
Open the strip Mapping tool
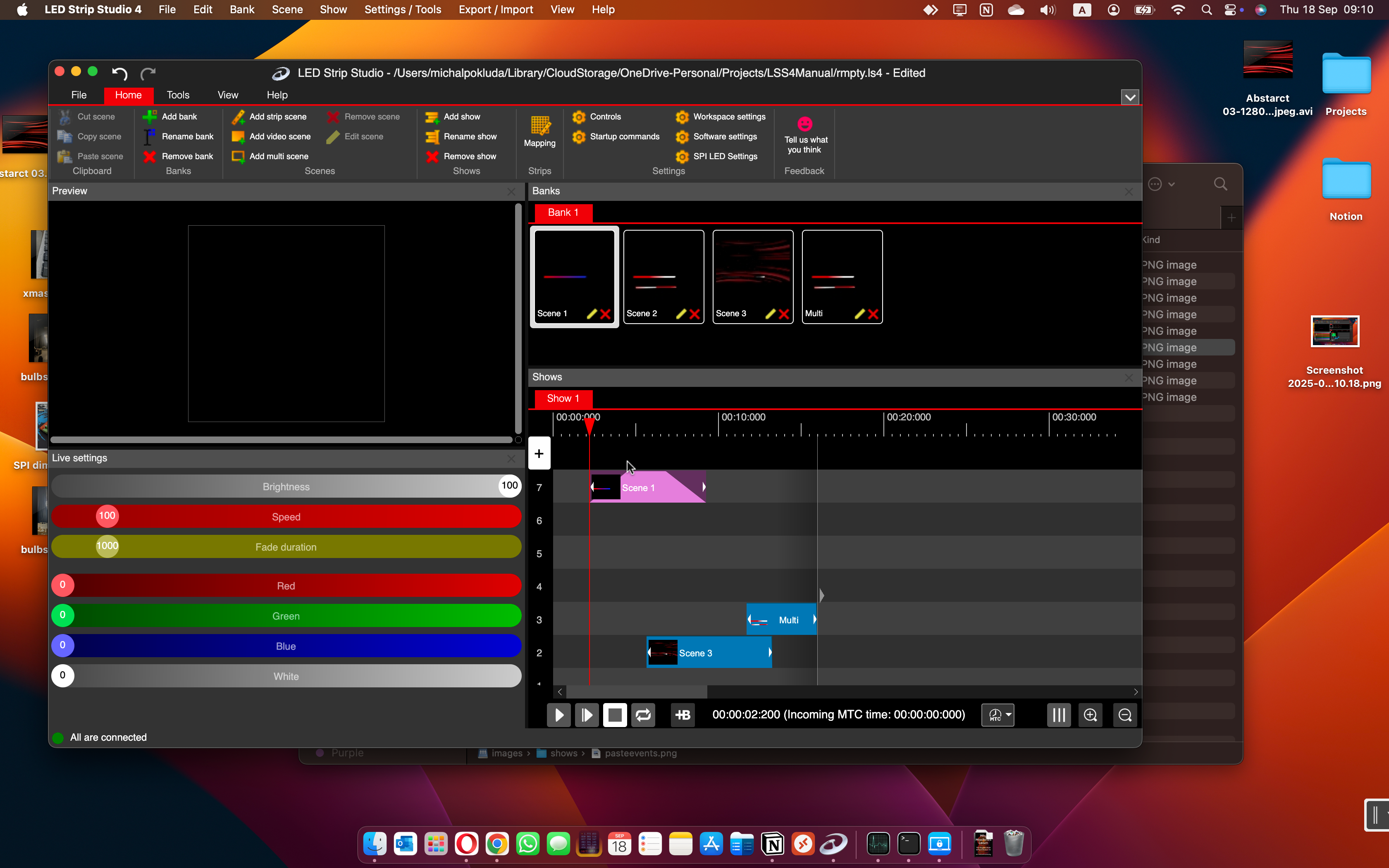pyautogui.click(x=539, y=131)
